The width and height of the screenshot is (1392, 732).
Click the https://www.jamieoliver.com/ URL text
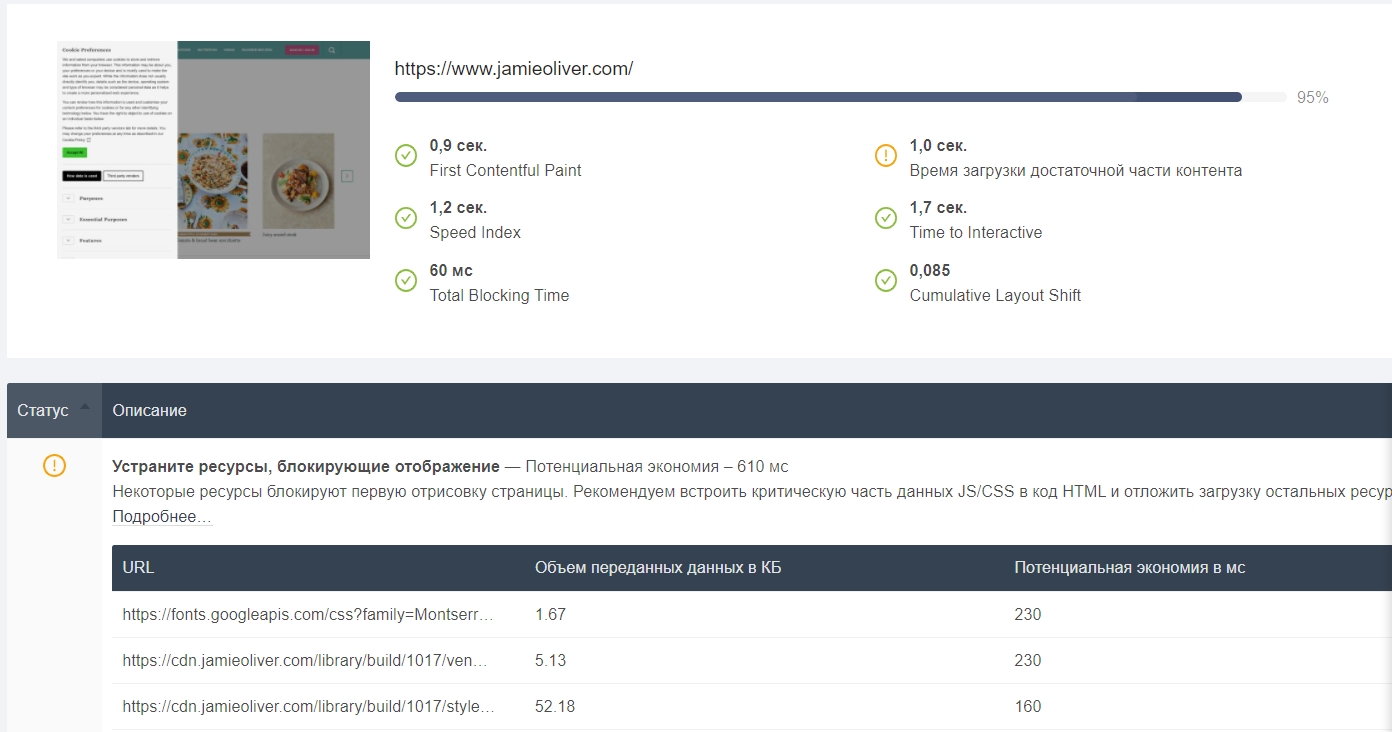coord(514,69)
